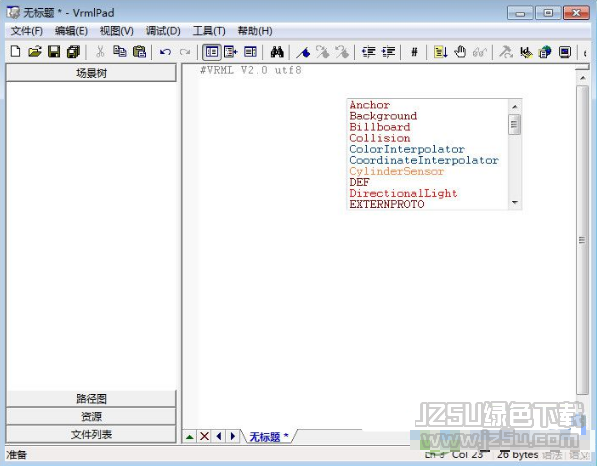
Task: Switch to the 资源 panel
Action: pyautogui.click(x=91, y=416)
